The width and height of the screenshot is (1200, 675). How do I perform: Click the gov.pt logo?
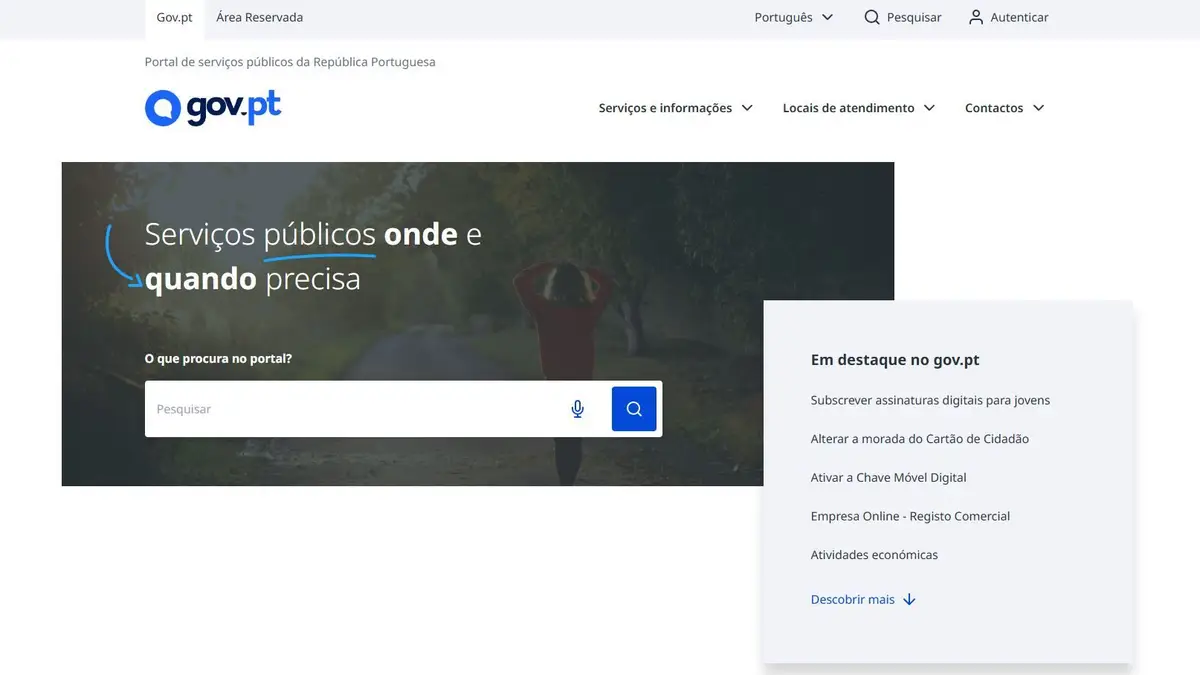(213, 108)
